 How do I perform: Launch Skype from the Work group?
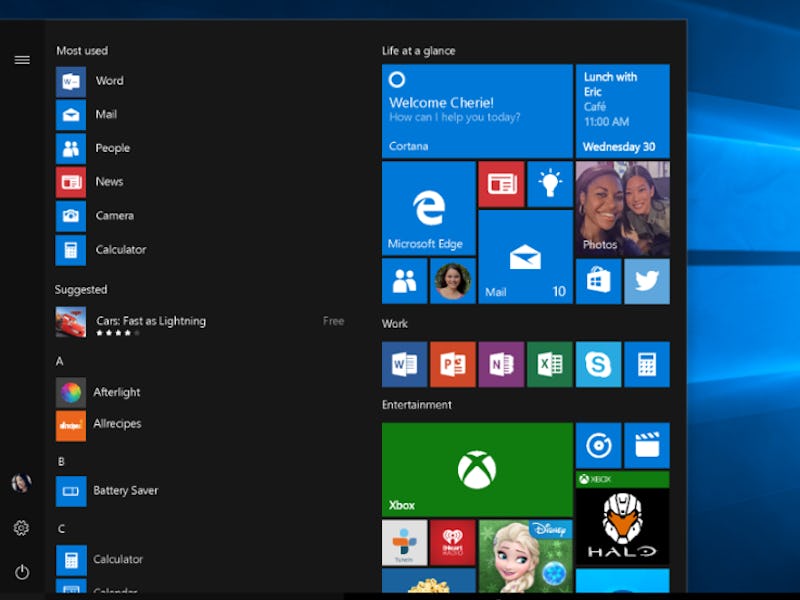click(x=598, y=364)
